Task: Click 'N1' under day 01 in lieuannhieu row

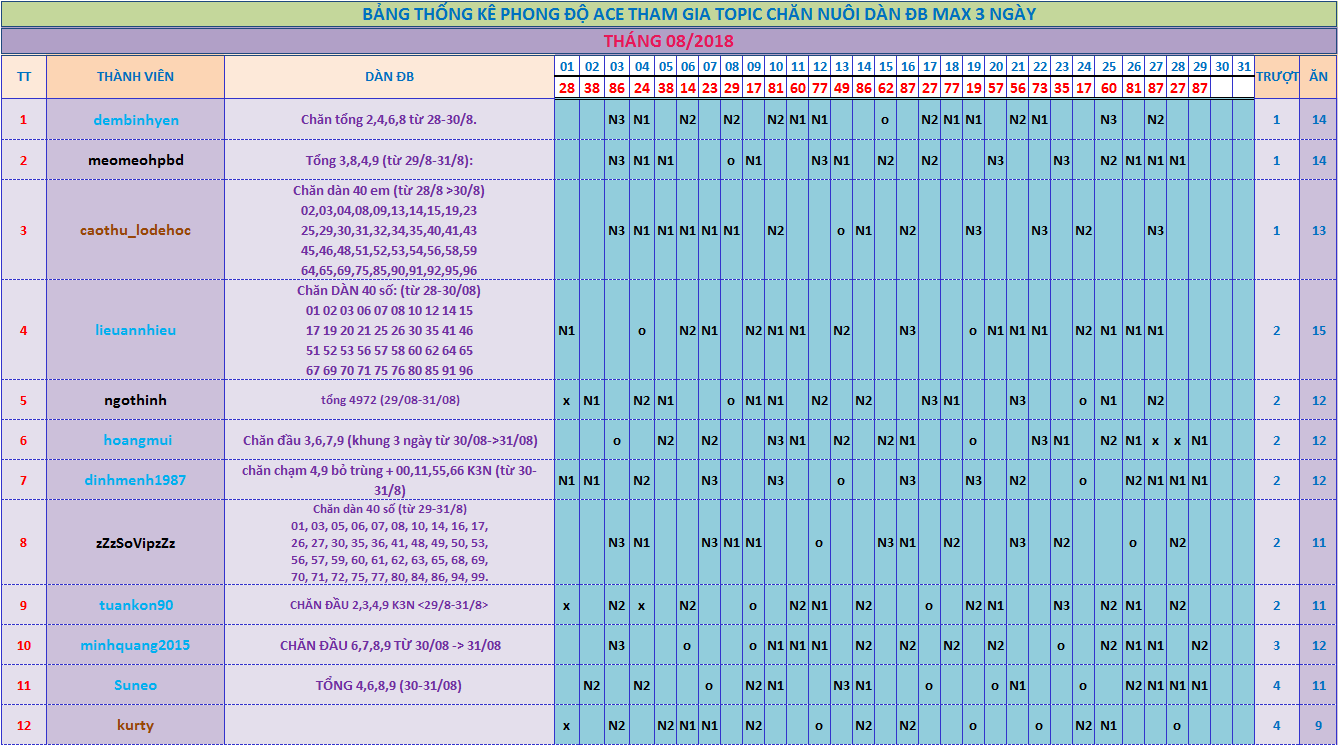Action: (x=567, y=330)
